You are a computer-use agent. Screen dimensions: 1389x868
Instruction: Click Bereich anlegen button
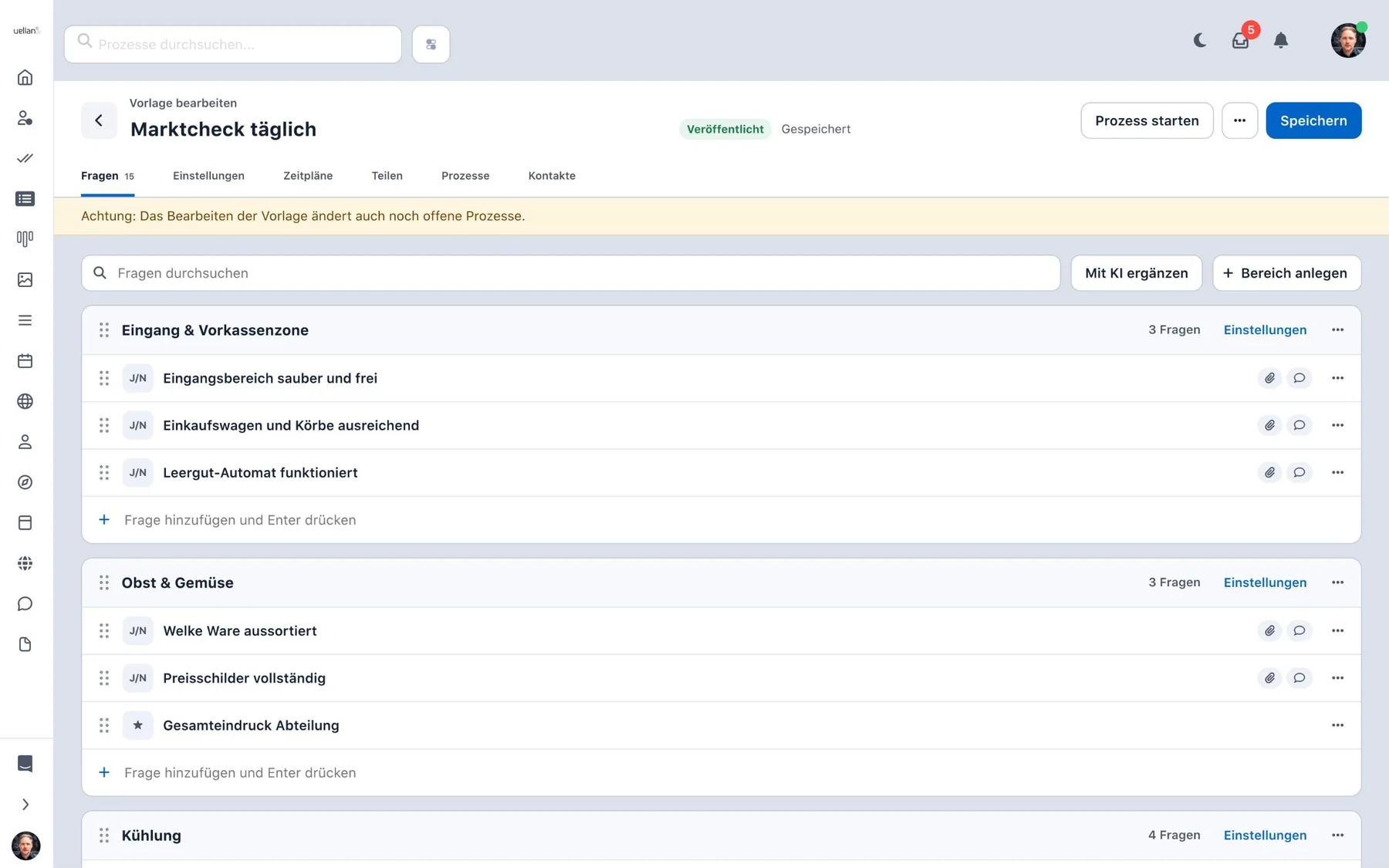pos(1286,273)
